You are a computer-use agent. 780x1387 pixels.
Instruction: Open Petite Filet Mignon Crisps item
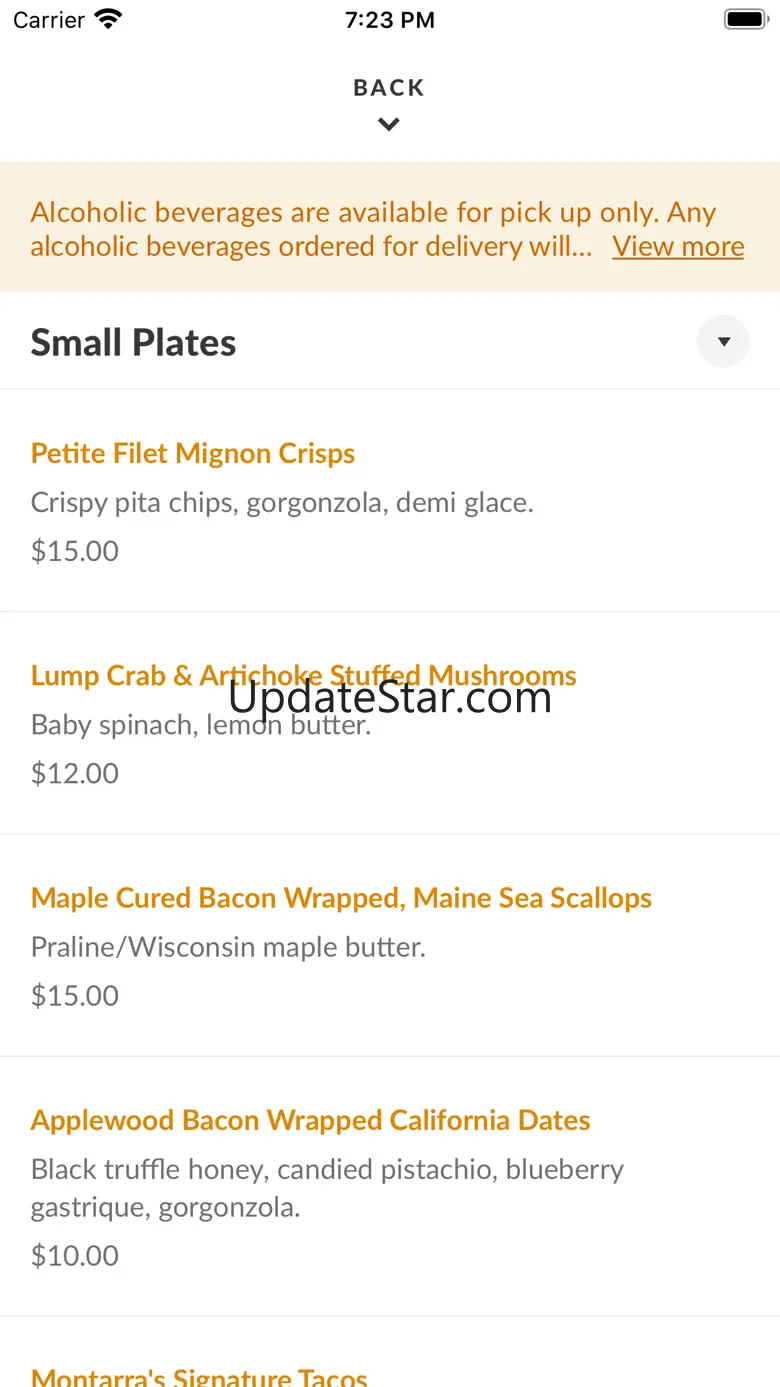193,453
